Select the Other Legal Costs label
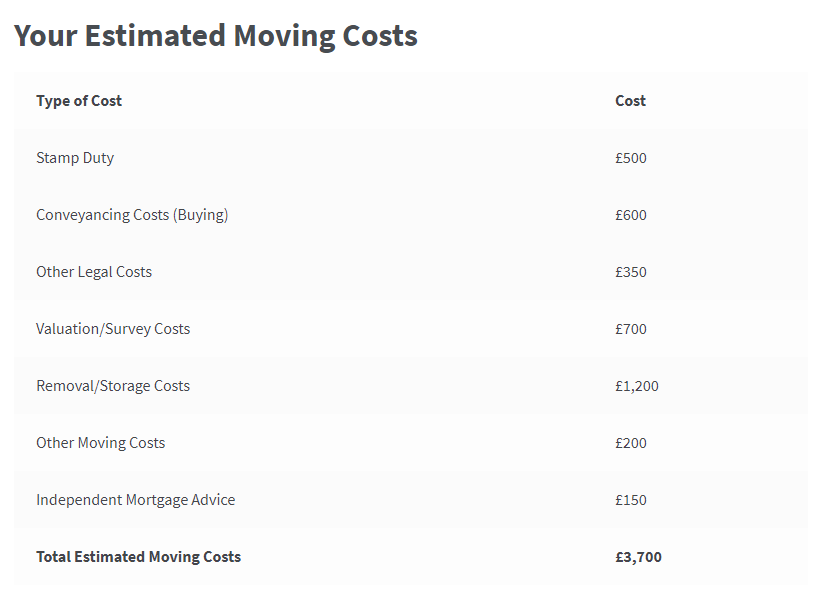825x605 pixels. [94, 272]
